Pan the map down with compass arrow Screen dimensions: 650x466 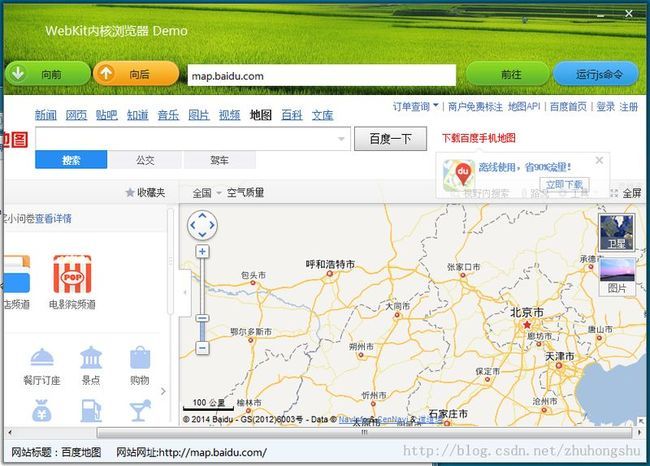202,235
